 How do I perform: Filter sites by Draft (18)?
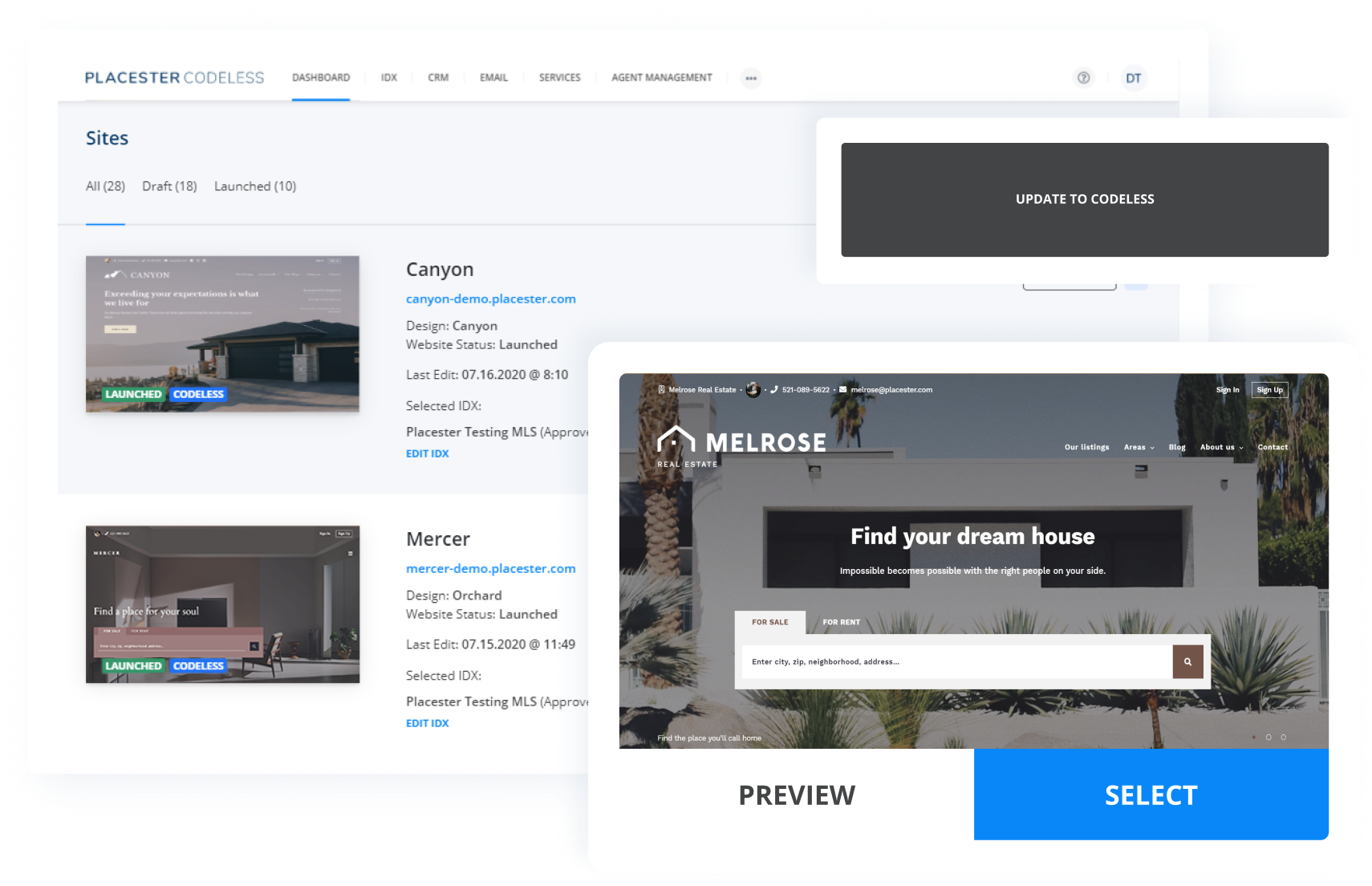coord(169,186)
